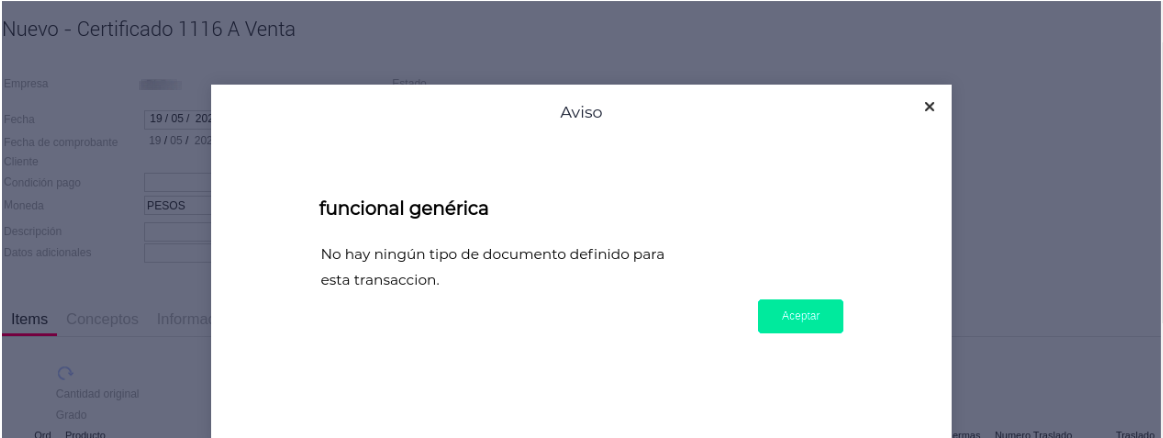
Task: Click the Fecha de comprobante date value
Action: 178,141
